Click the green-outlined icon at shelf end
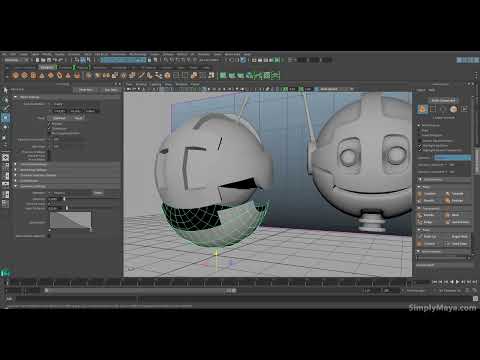Screen dimensions: 480x360 click(276, 76)
